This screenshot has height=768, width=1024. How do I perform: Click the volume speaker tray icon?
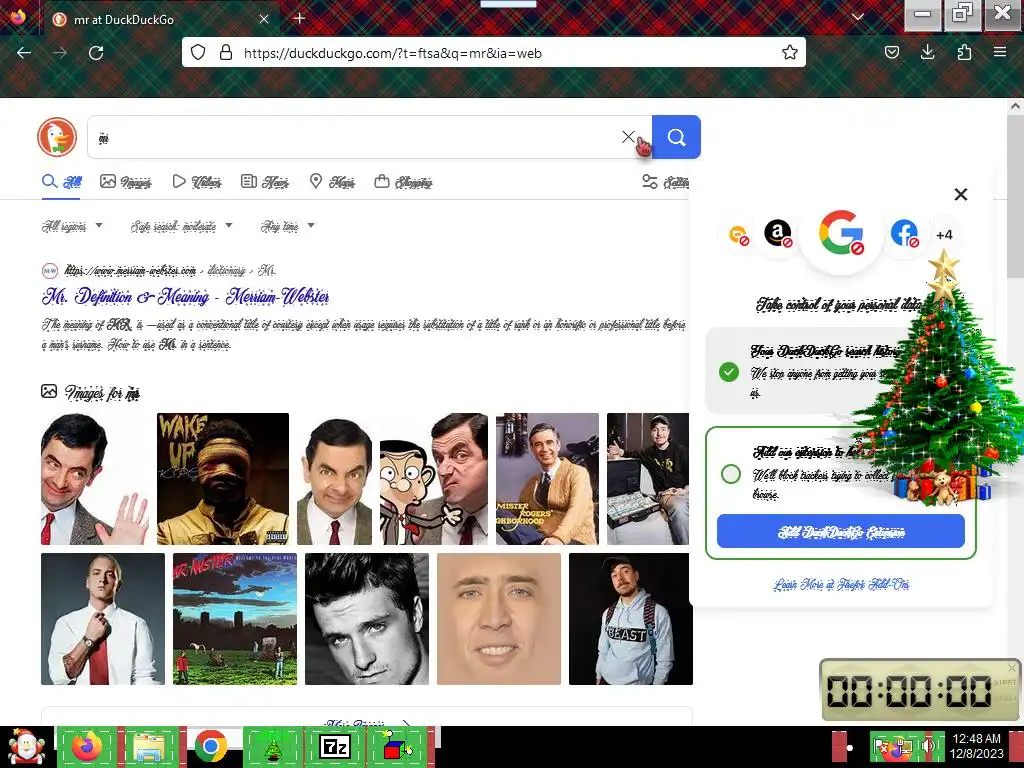pos(928,746)
